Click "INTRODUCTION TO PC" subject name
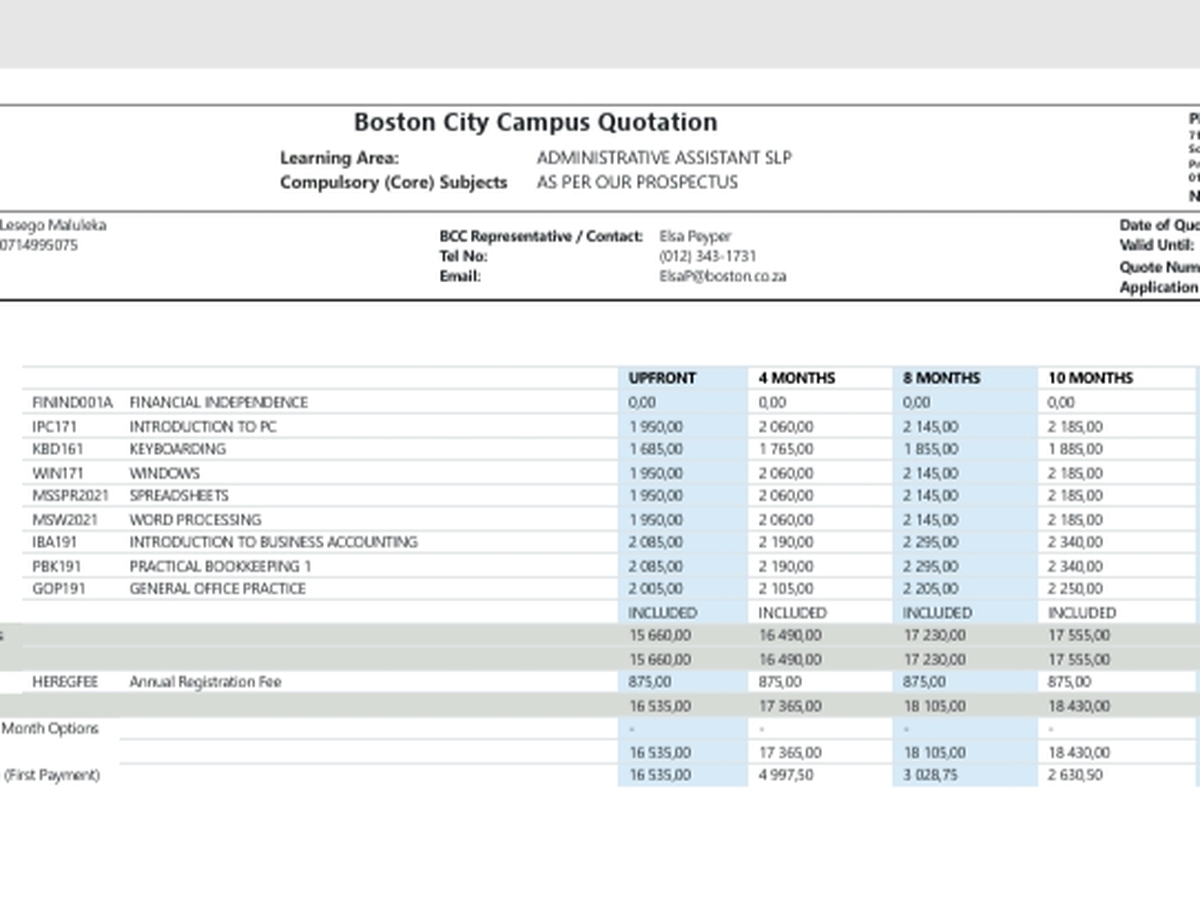The width and height of the screenshot is (1200, 900). click(x=203, y=426)
